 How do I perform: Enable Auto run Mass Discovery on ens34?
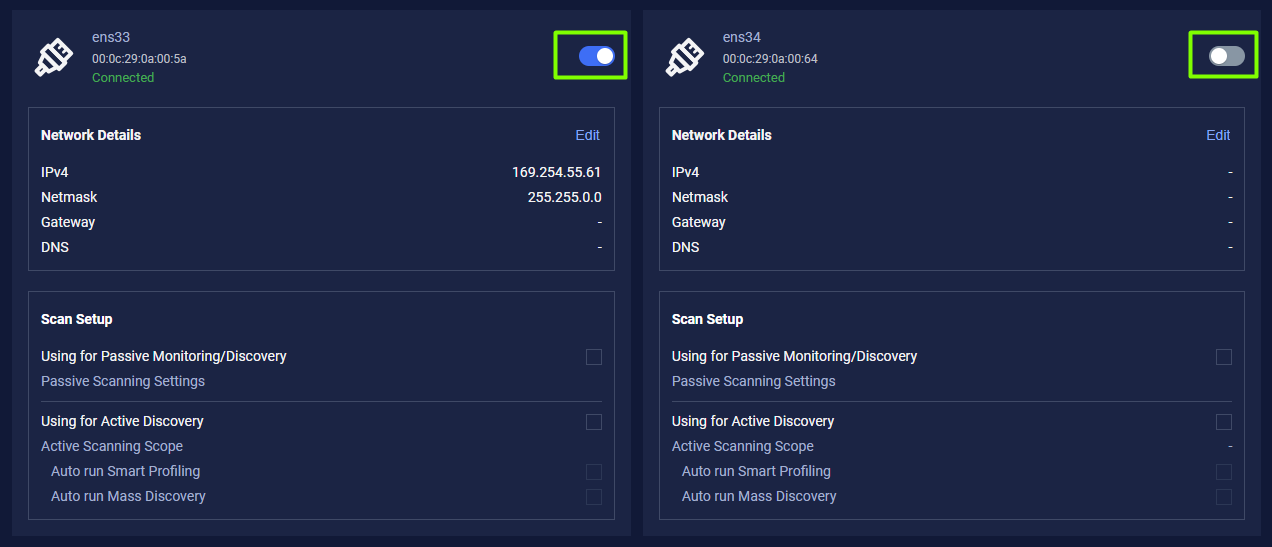1224,497
